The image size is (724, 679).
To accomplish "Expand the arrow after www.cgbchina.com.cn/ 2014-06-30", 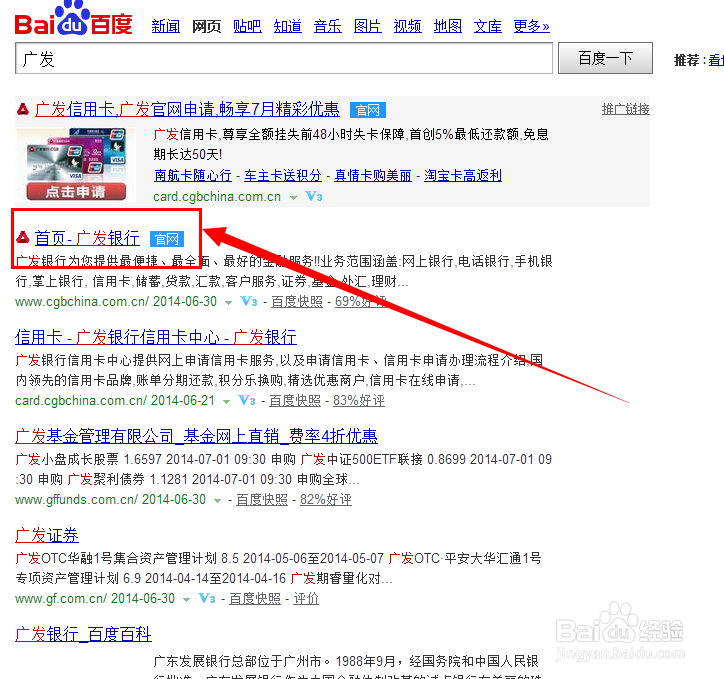I will tap(228, 303).
